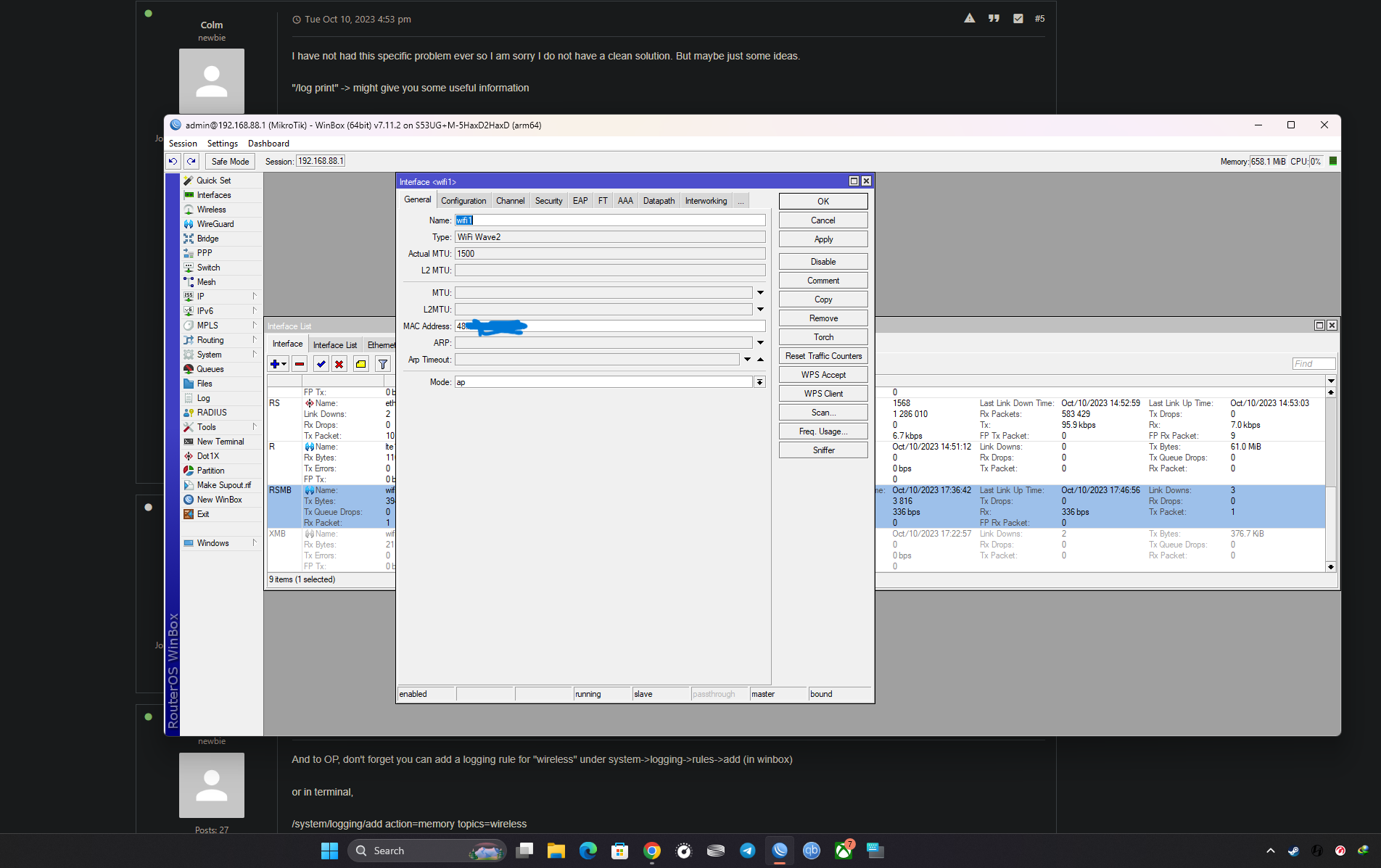Open the Session menu

183,144
